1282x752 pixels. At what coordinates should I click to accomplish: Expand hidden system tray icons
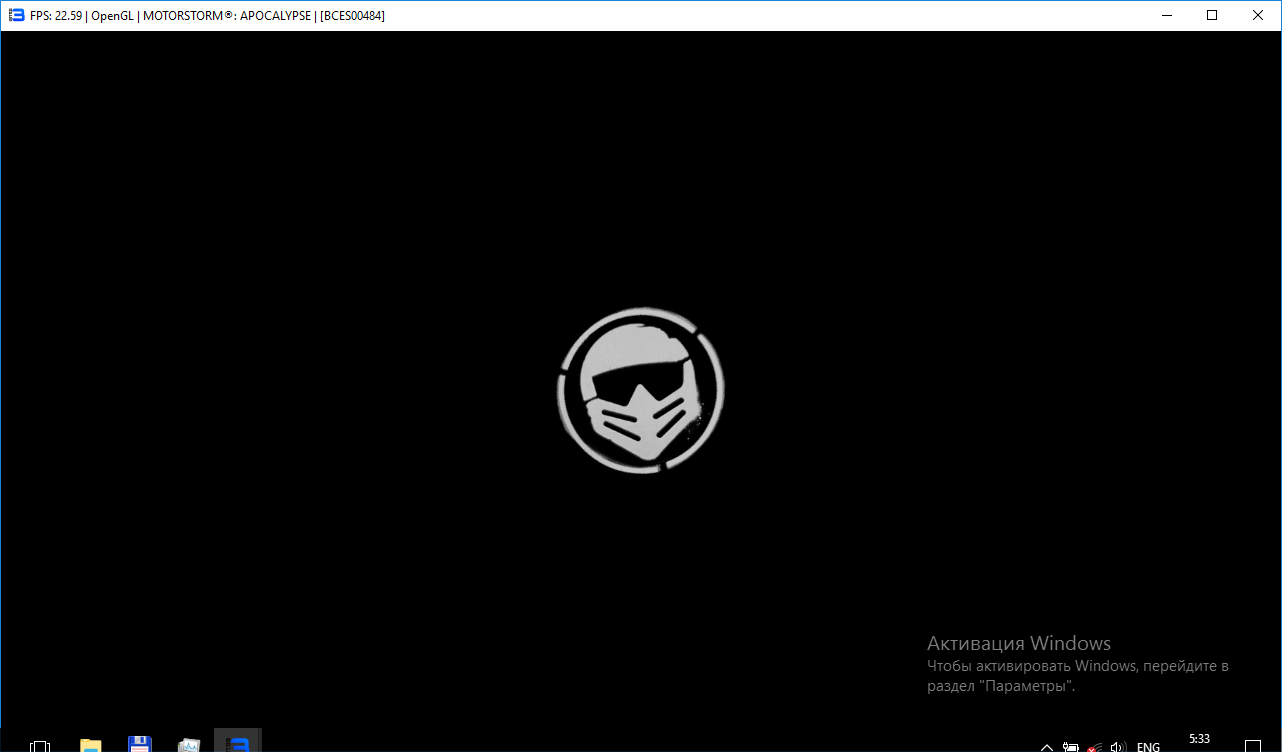click(x=1046, y=746)
